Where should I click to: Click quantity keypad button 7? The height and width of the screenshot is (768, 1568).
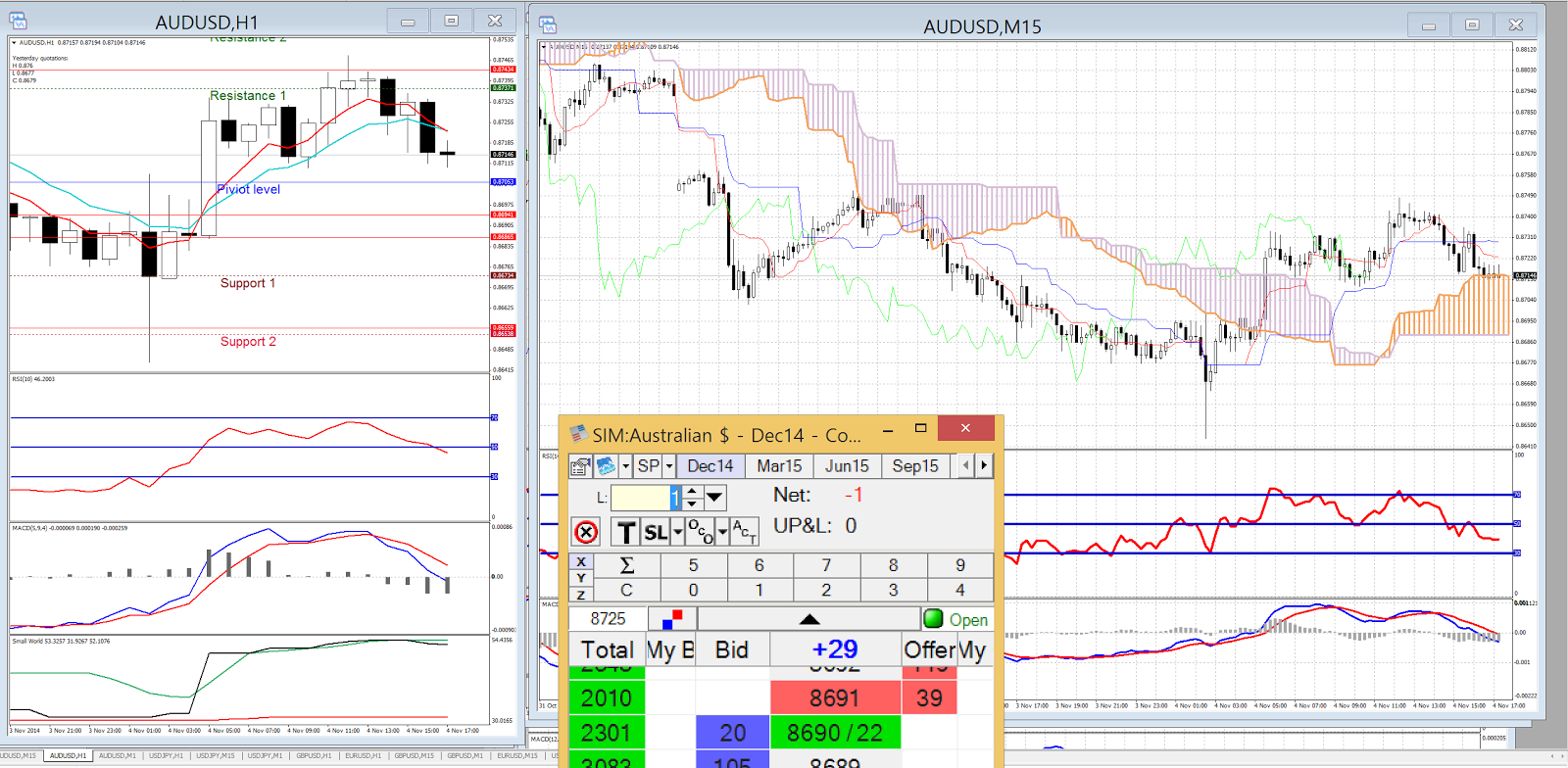pos(826,565)
